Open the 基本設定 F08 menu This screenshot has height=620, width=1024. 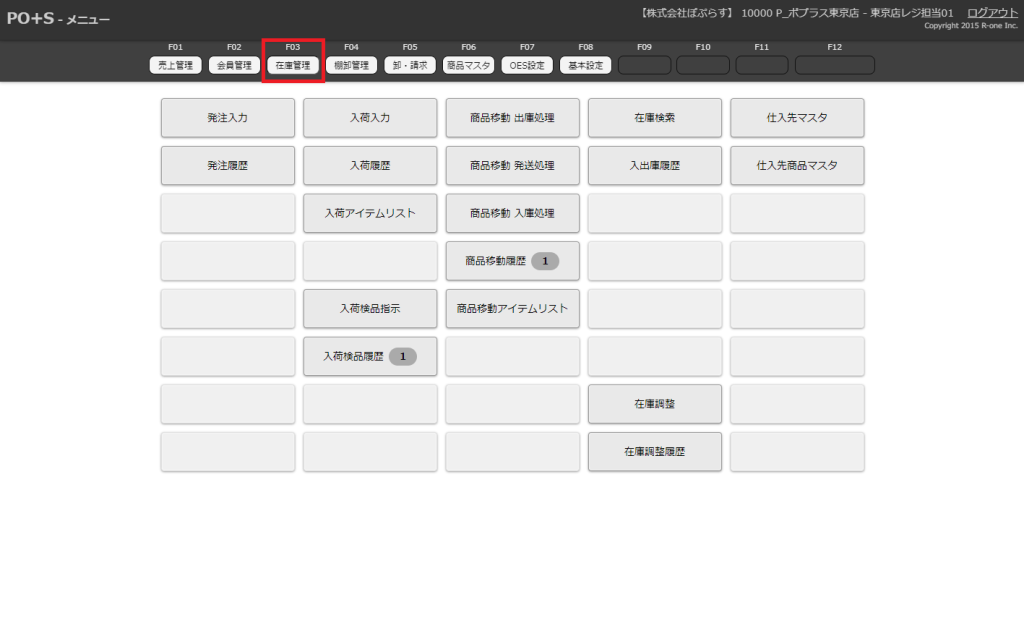pos(585,65)
